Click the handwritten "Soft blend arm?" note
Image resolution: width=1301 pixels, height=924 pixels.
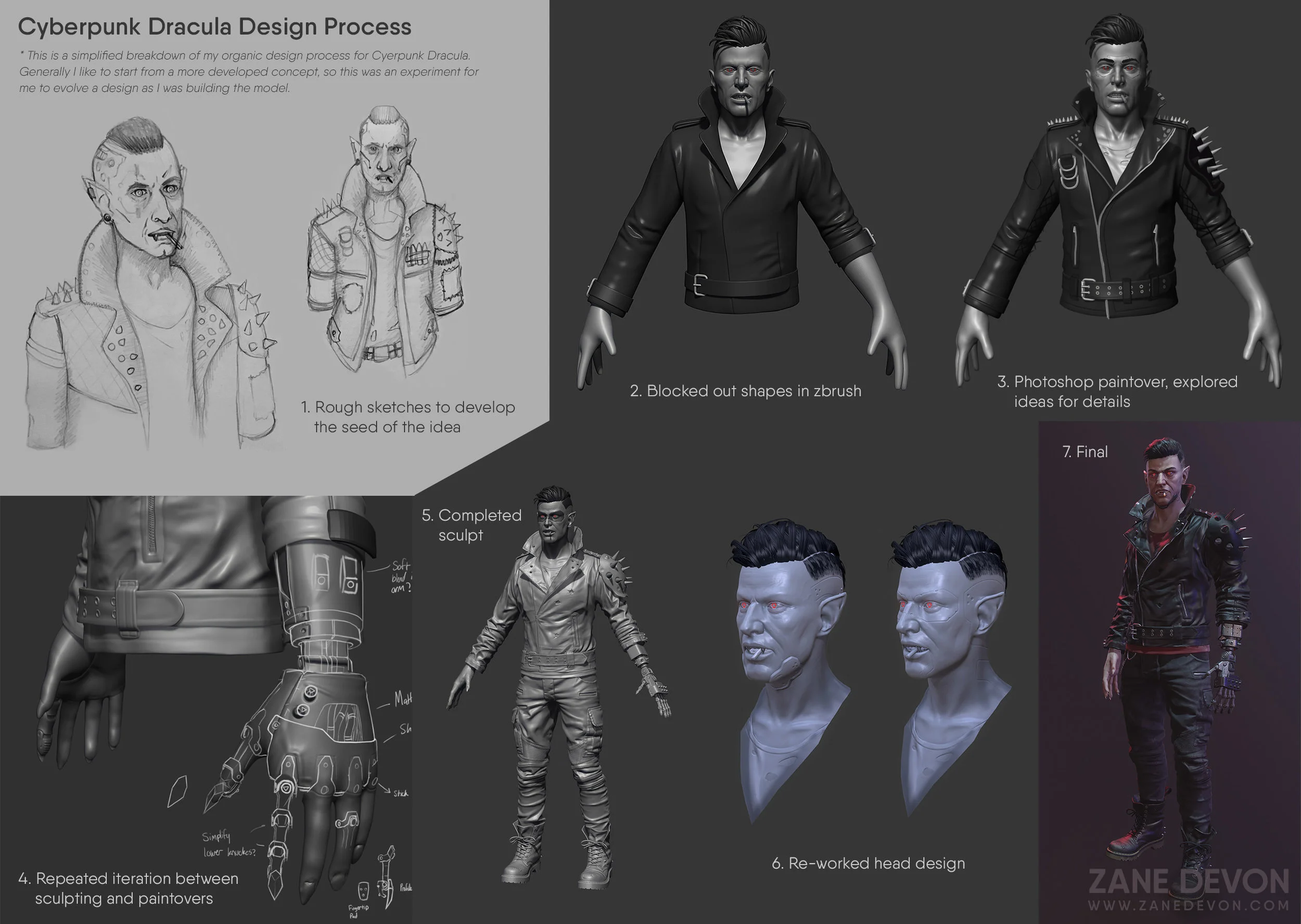pyautogui.click(x=401, y=576)
